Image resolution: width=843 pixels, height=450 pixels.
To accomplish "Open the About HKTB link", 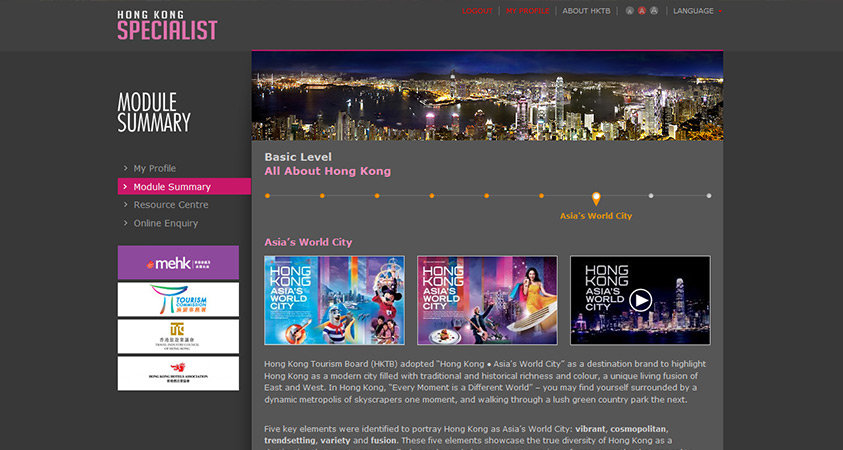I will pyautogui.click(x=586, y=11).
